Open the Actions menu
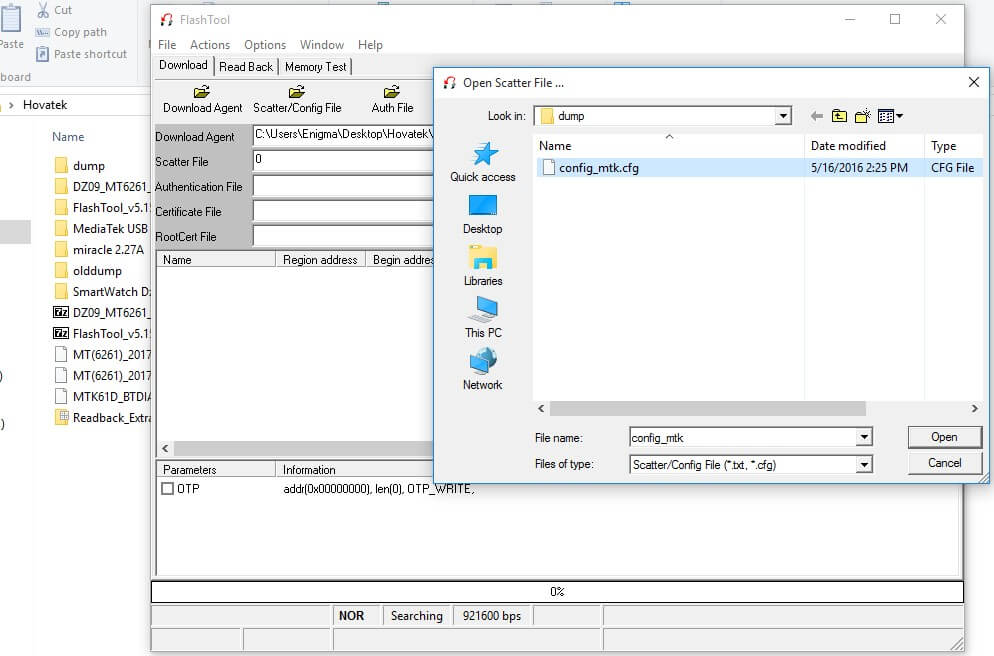The height and width of the screenshot is (656, 994). tap(210, 45)
